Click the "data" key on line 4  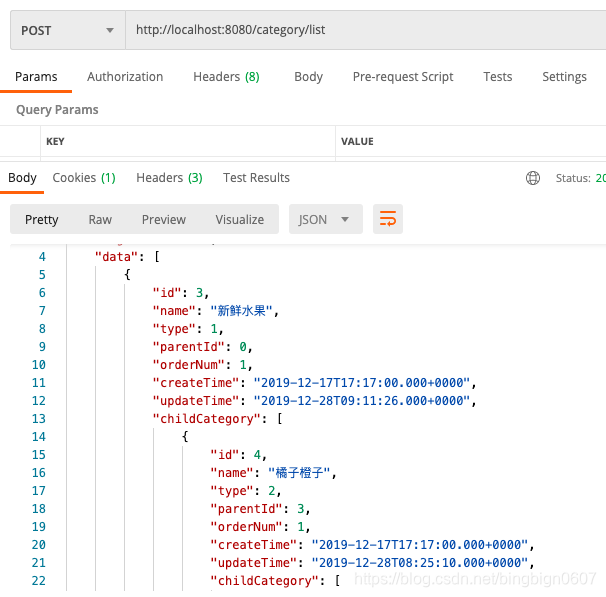click(x=116, y=257)
